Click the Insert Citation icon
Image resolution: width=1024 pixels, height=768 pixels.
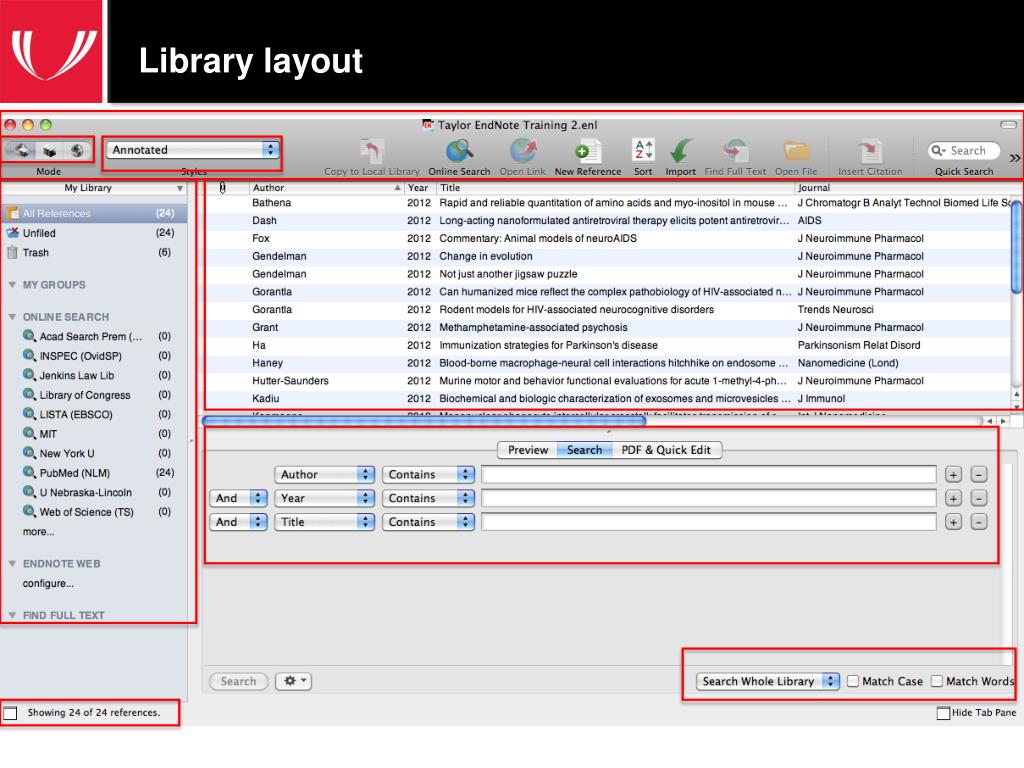point(870,151)
